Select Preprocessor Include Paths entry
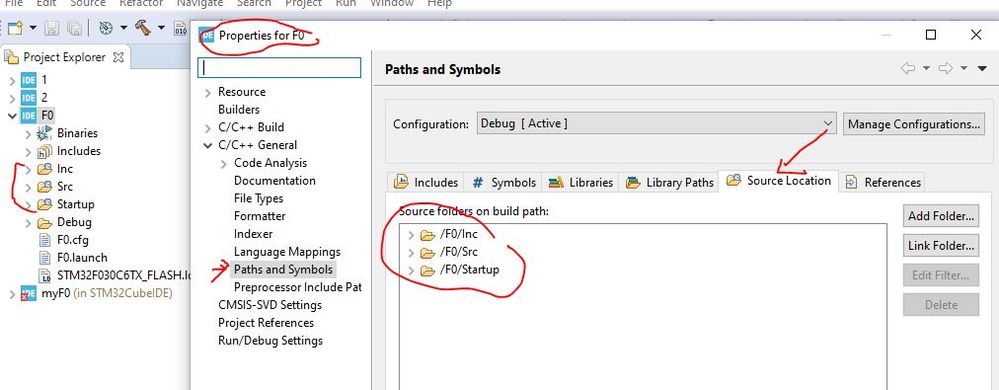Image resolution: width=999 pixels, height=390 pixels. pos(298,287)
